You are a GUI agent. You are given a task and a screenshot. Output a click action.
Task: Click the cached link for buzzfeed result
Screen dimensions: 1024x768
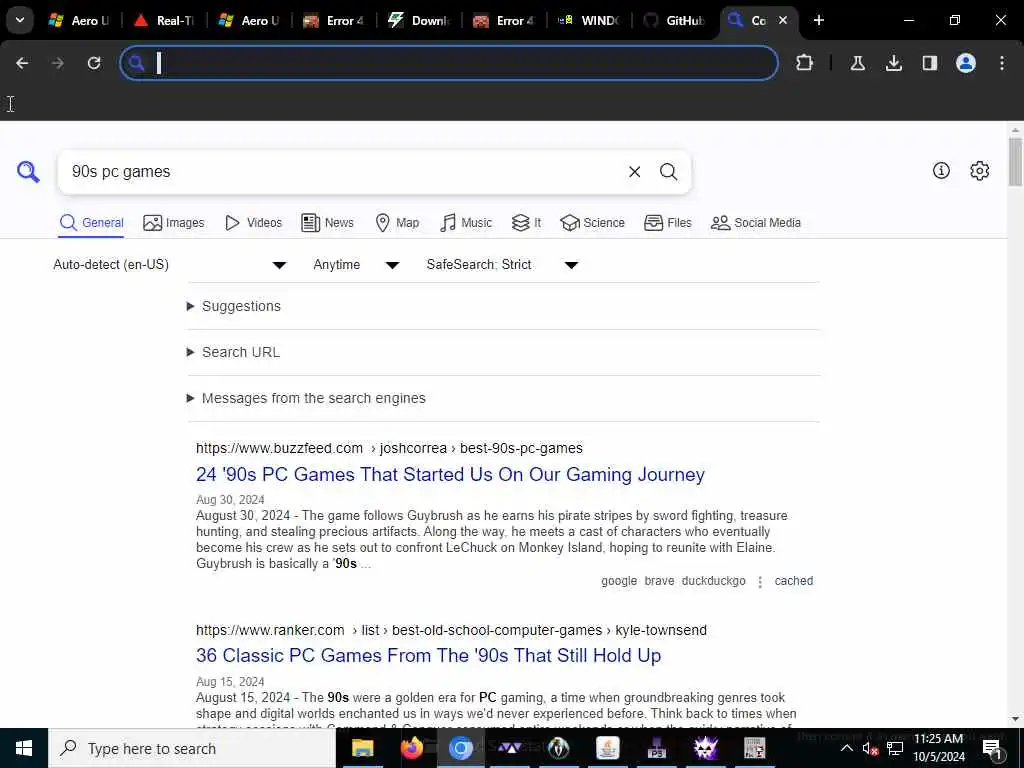(x=793, y=581)
